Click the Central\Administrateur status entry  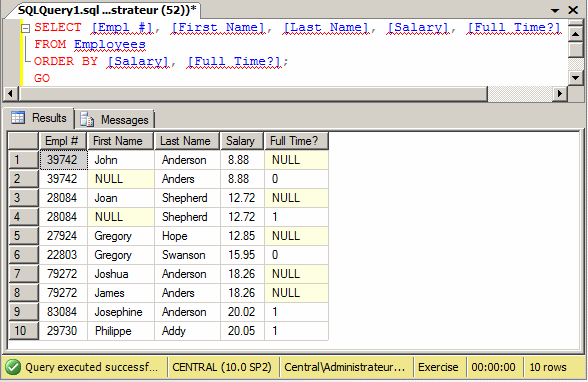click(x=345, y=367)
